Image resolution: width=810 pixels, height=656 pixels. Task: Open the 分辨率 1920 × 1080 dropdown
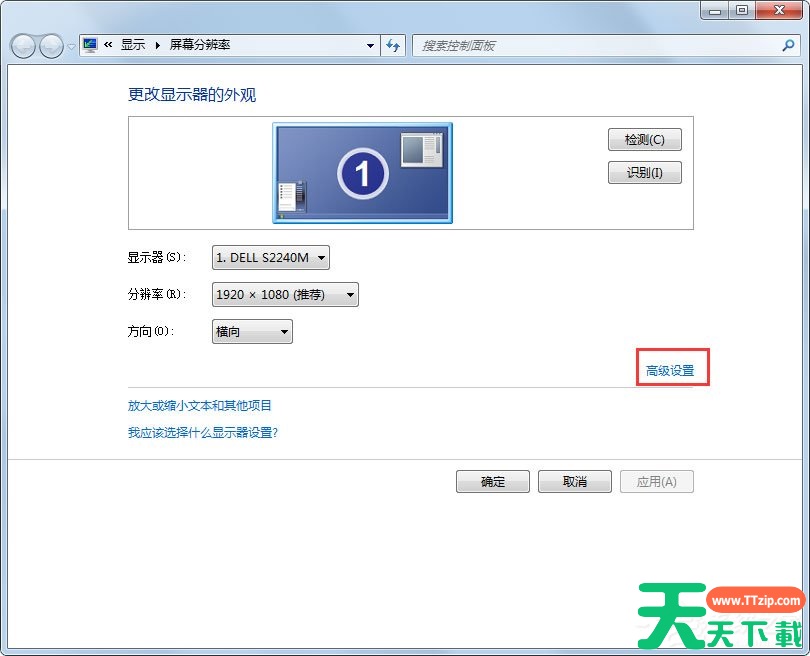285,294
